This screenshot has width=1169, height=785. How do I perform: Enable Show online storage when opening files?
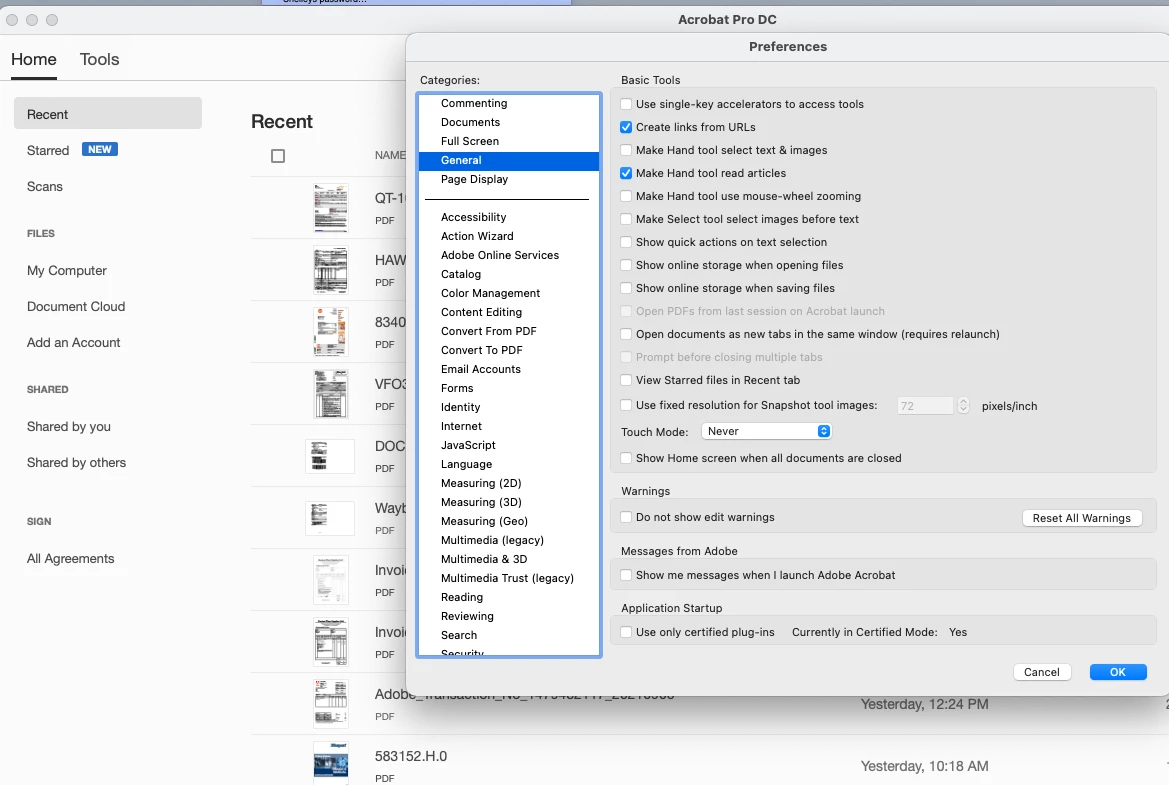point(626,265)
